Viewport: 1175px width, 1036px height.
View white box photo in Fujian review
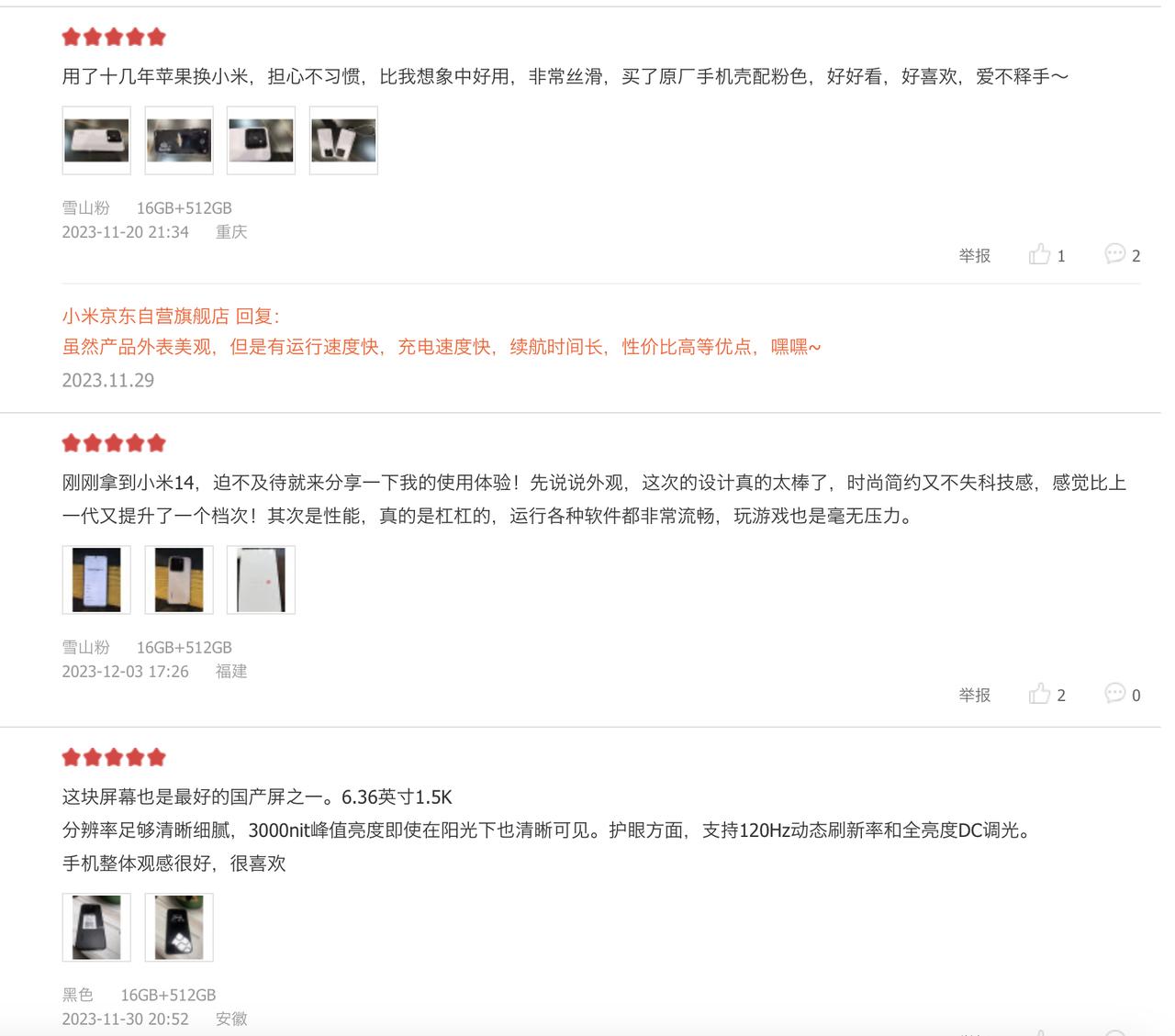262,580
